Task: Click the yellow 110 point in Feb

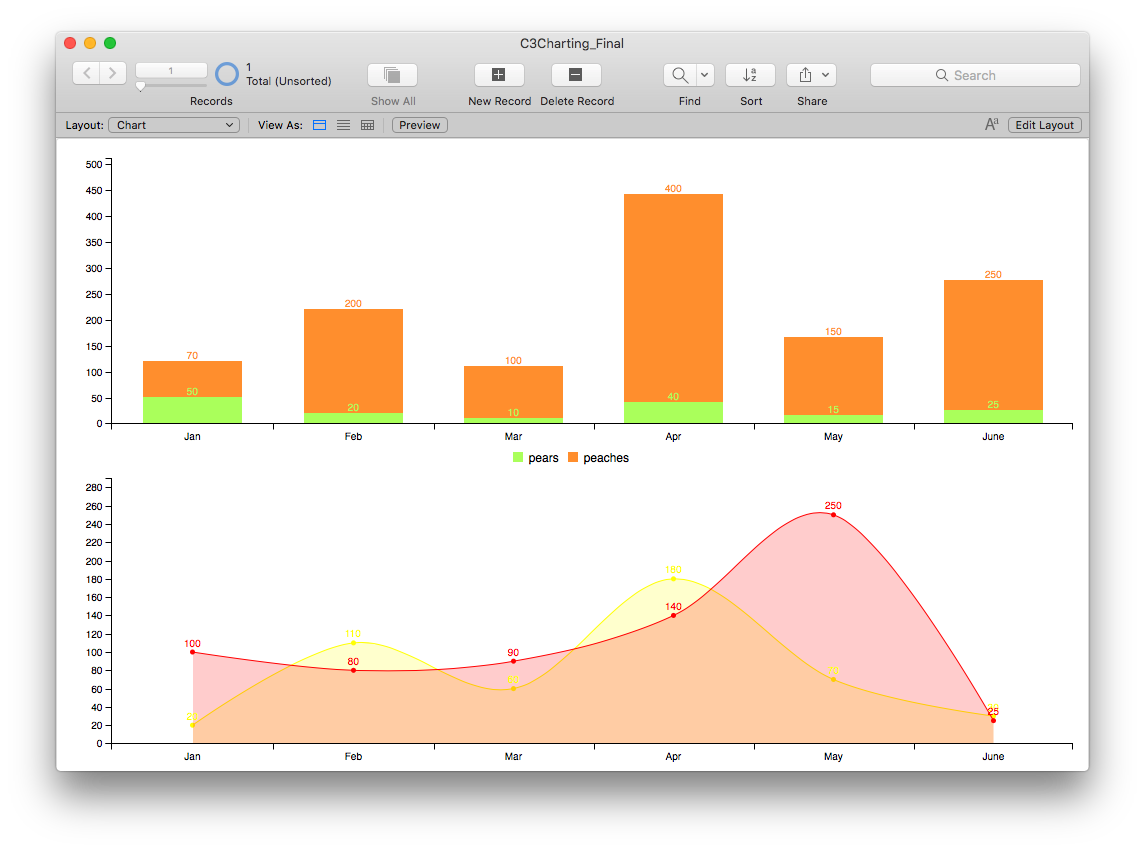Action: [x=353, y=643]
